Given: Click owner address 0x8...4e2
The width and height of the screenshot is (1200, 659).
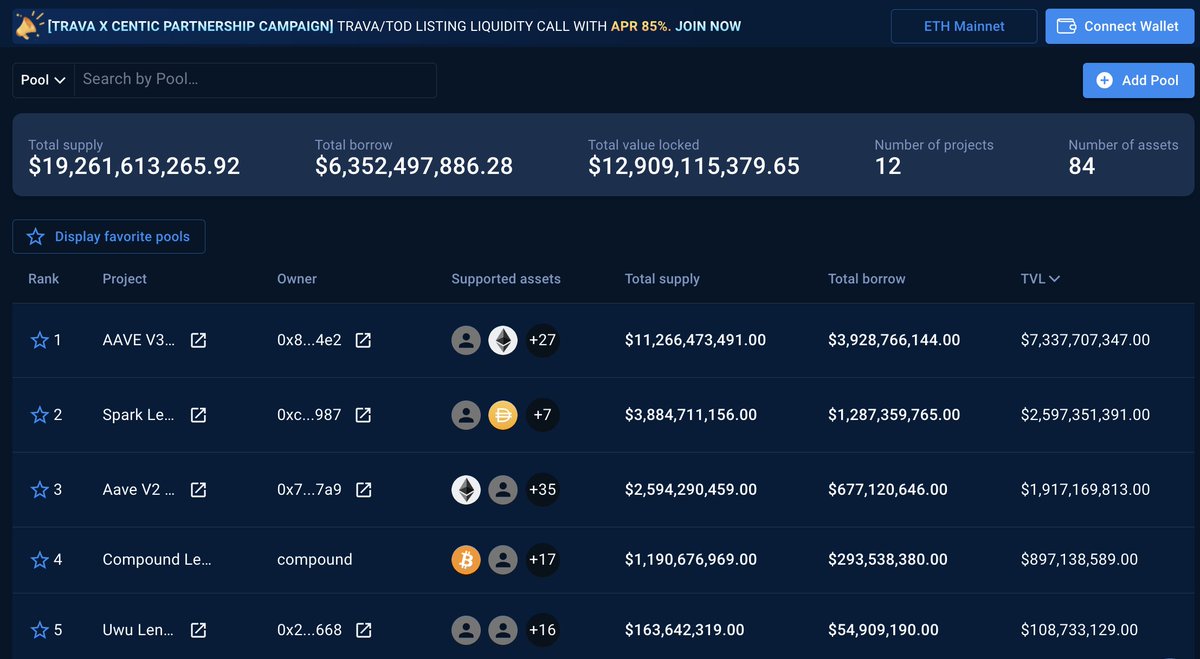Looking at the screenshot, I should 309,340.
